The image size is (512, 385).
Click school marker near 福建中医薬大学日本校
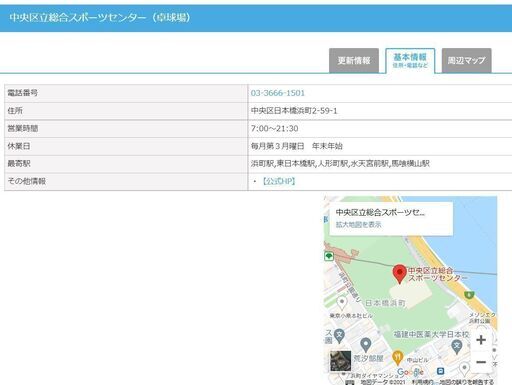coord(456,346)
